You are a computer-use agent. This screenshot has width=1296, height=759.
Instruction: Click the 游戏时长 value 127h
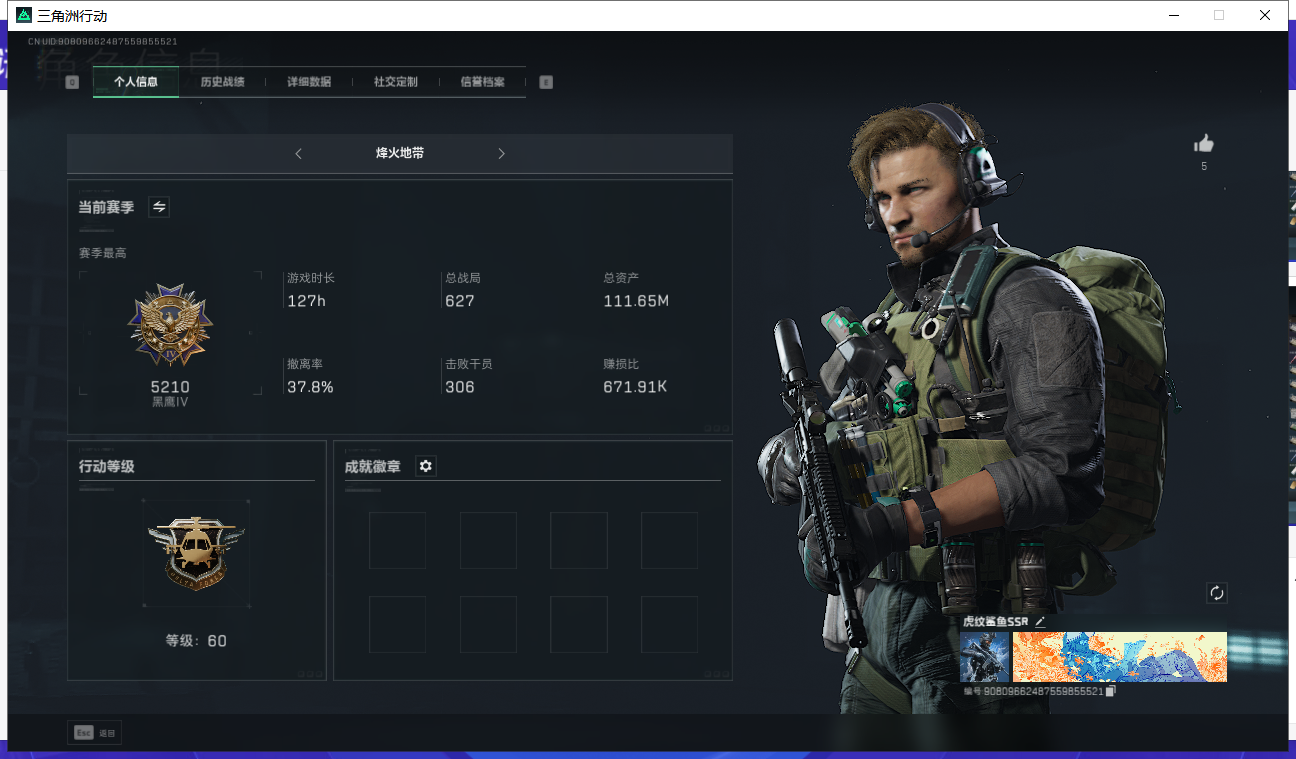click(x=307, y=301)
